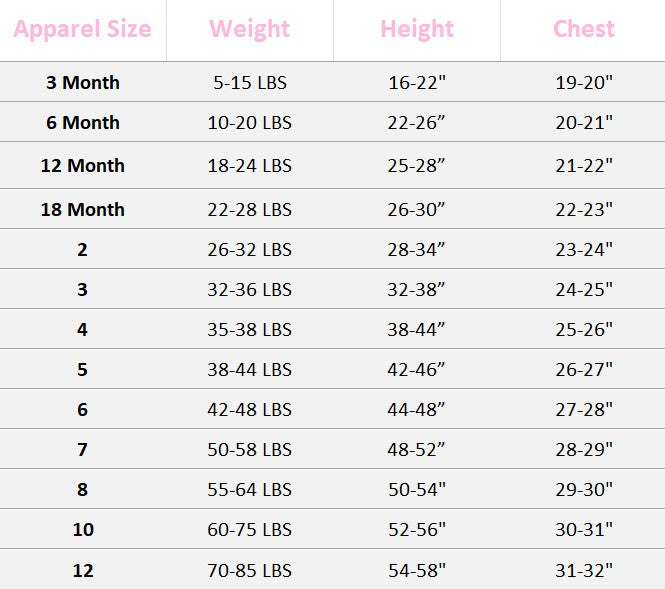Click the Weight column header
The width and height of the screenshot is (665, 589).
pos(250,29)
